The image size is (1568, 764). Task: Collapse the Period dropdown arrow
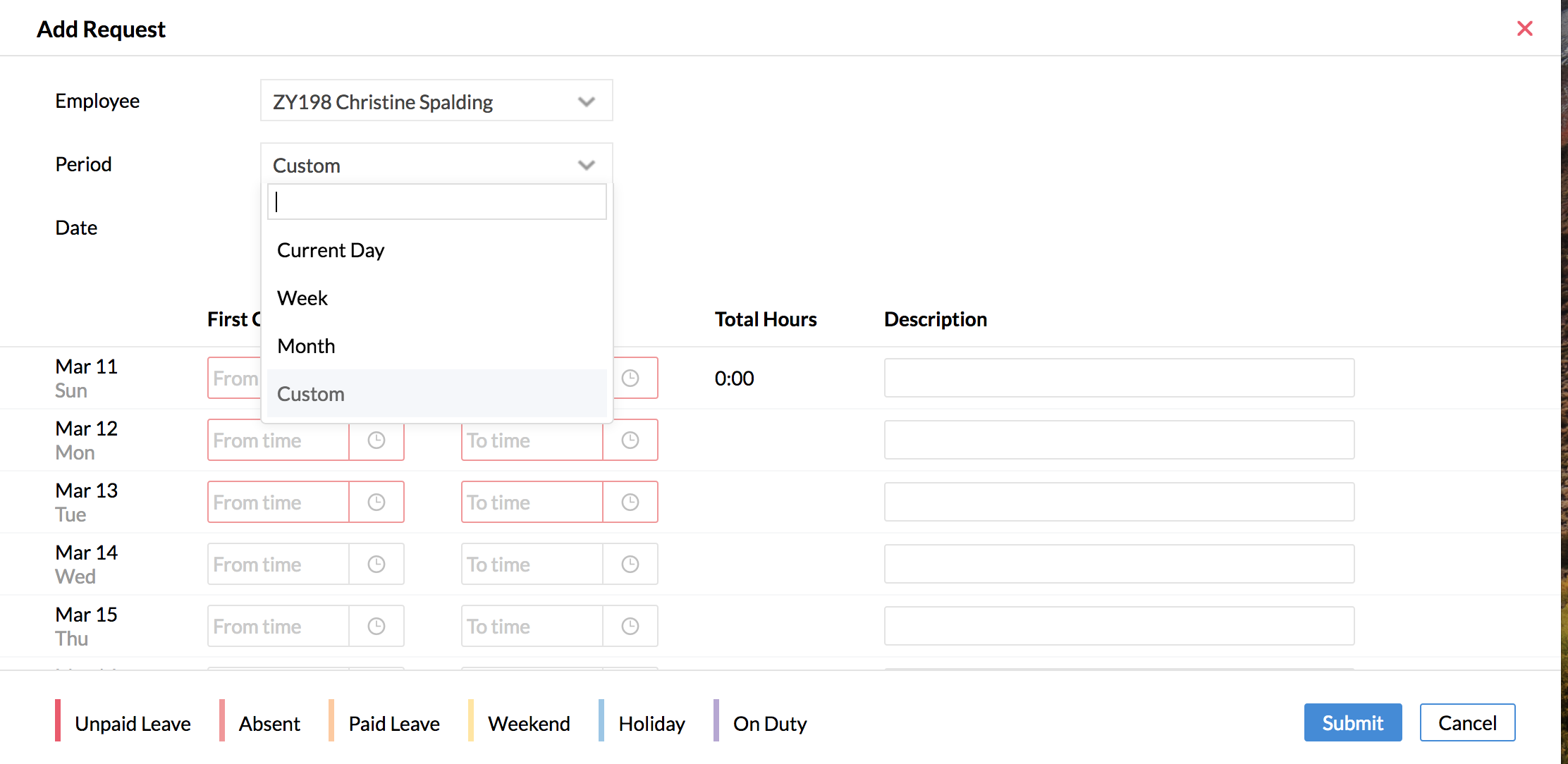(x=586, y=165)
